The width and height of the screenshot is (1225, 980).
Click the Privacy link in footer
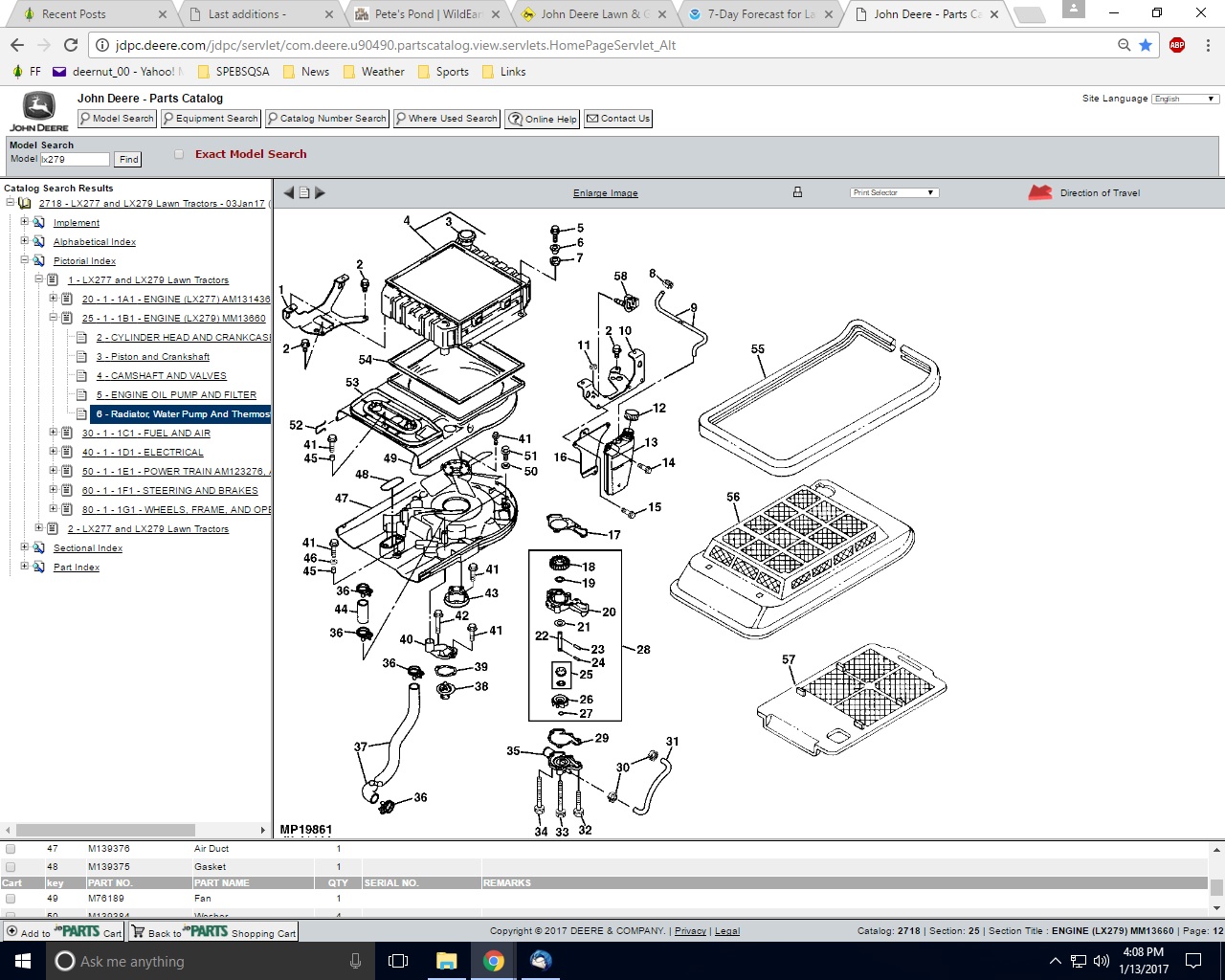[690, 931]
